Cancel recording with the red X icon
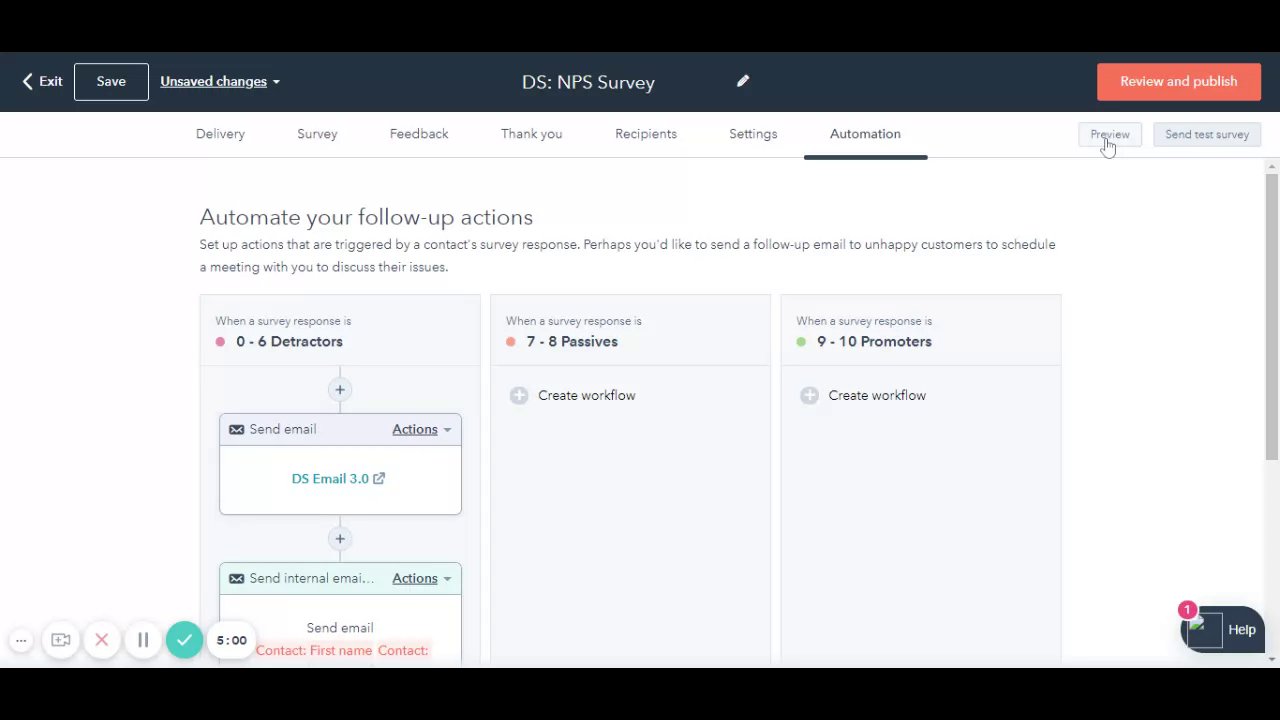 [101, 640]
